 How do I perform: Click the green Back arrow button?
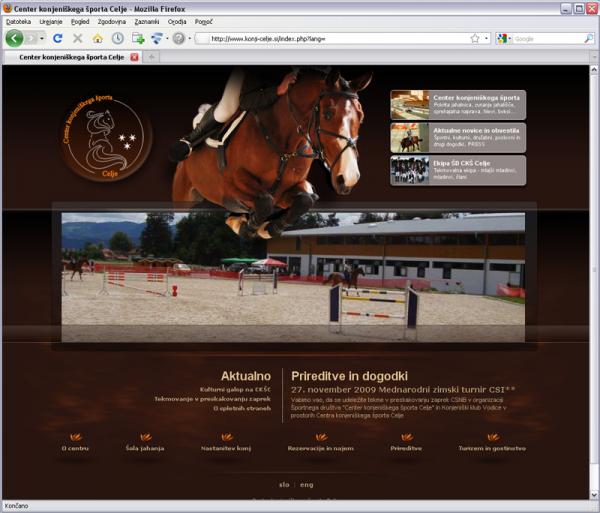point(14,38)
